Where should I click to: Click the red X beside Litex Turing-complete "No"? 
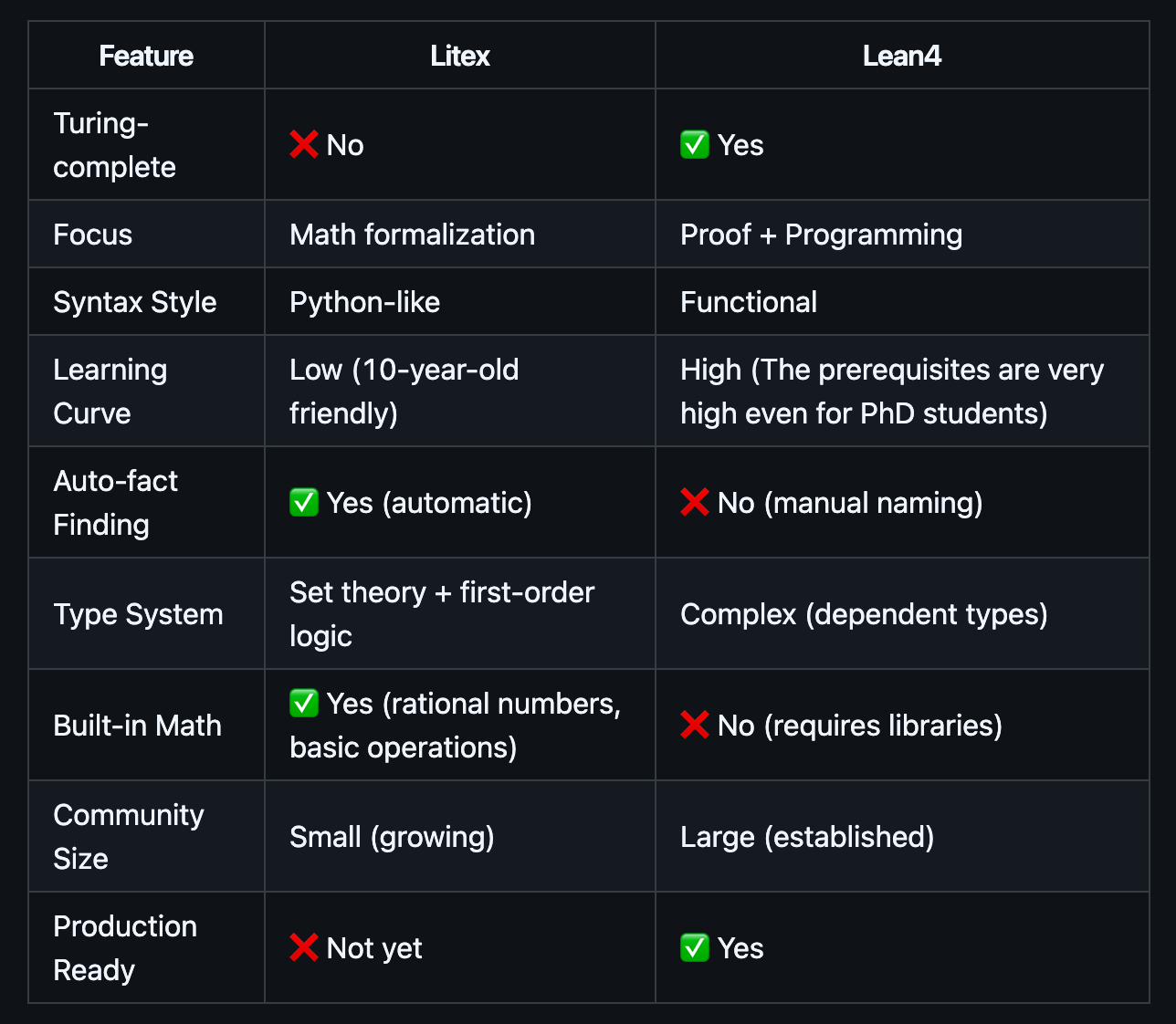[303, 144]
